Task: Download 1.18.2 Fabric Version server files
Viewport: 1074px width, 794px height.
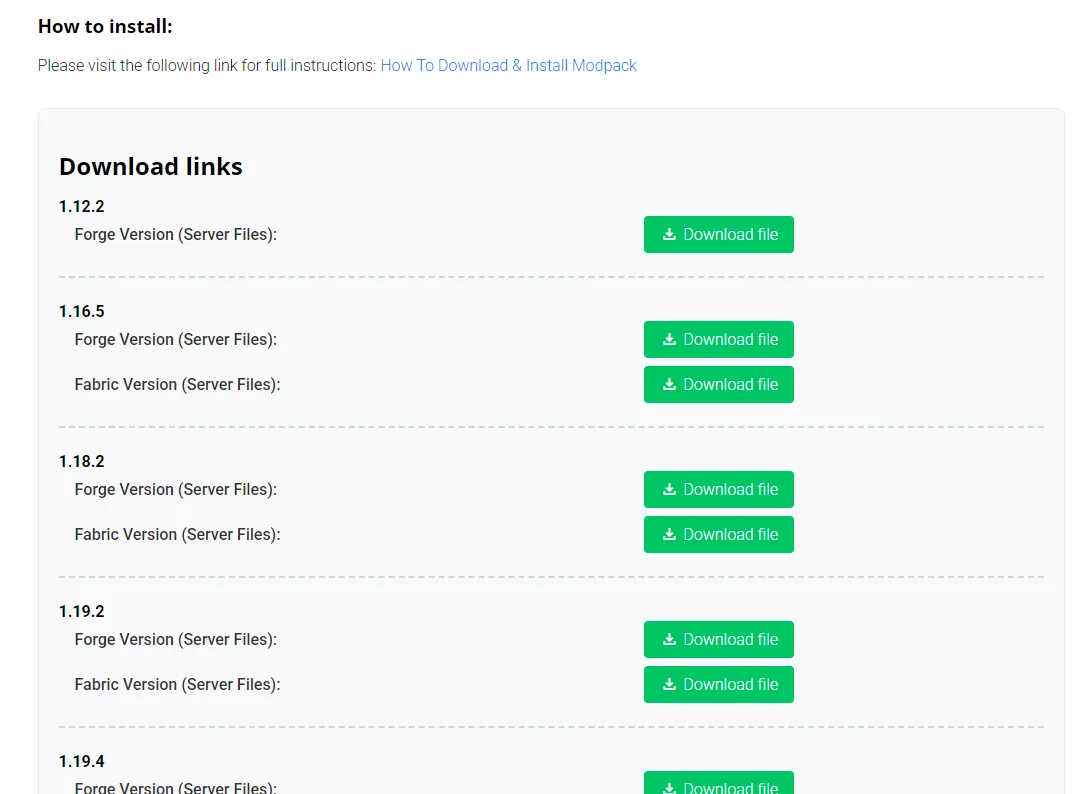Action: [x=719, y=534]
